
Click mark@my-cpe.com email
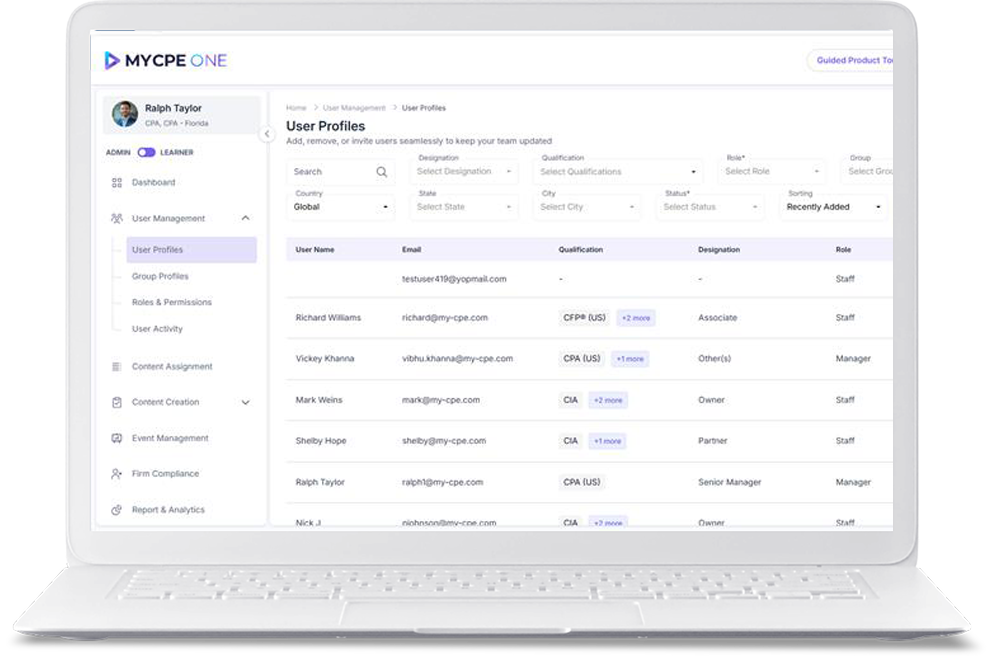point(441,400)
